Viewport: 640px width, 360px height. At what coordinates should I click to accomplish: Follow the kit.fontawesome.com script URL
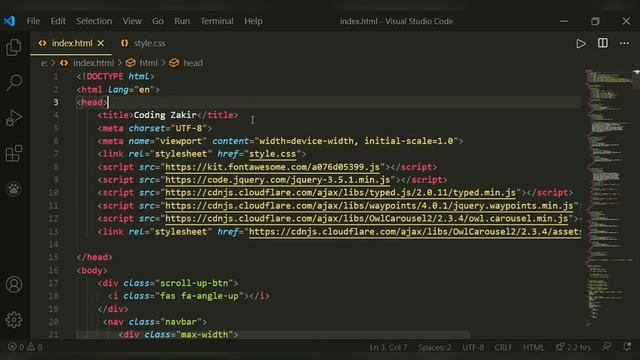click(x=272, y=167)
